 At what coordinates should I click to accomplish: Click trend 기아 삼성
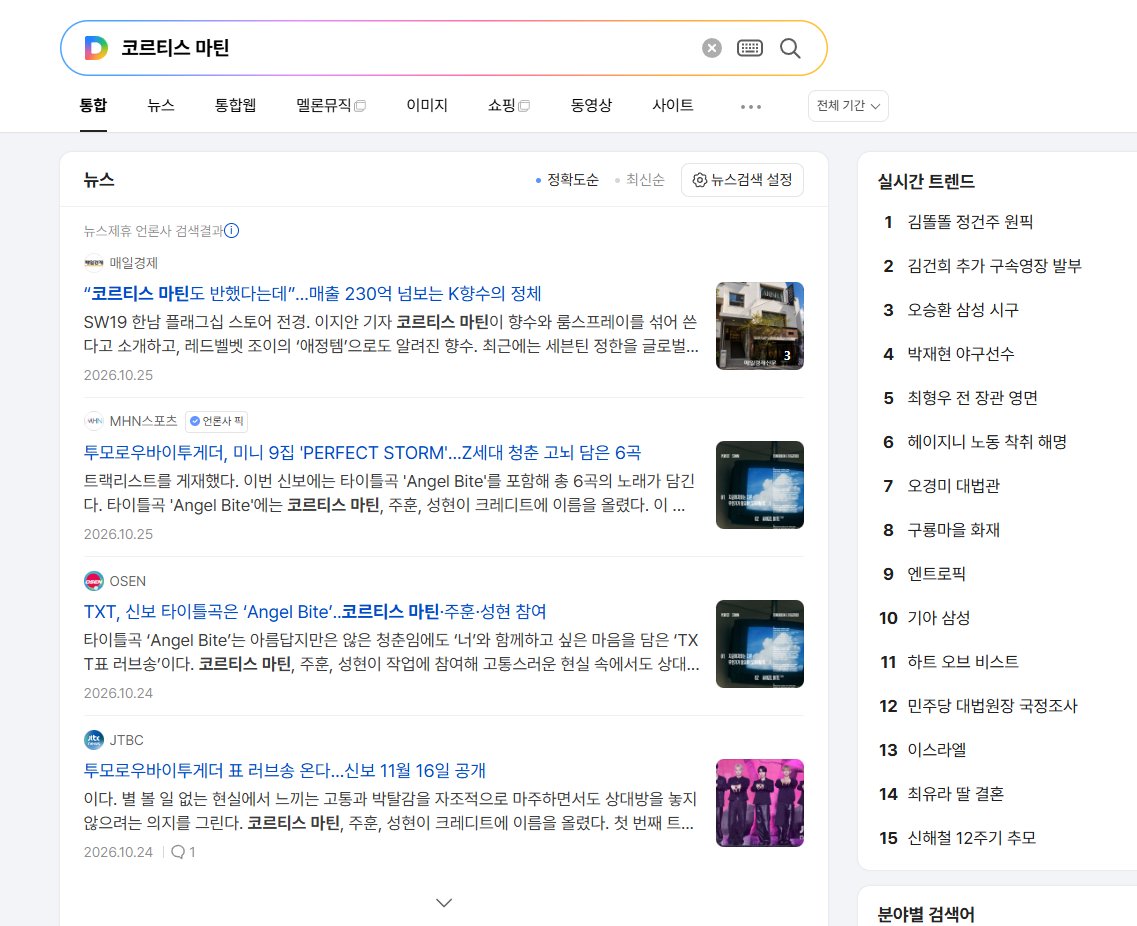[x=938, y=618]
